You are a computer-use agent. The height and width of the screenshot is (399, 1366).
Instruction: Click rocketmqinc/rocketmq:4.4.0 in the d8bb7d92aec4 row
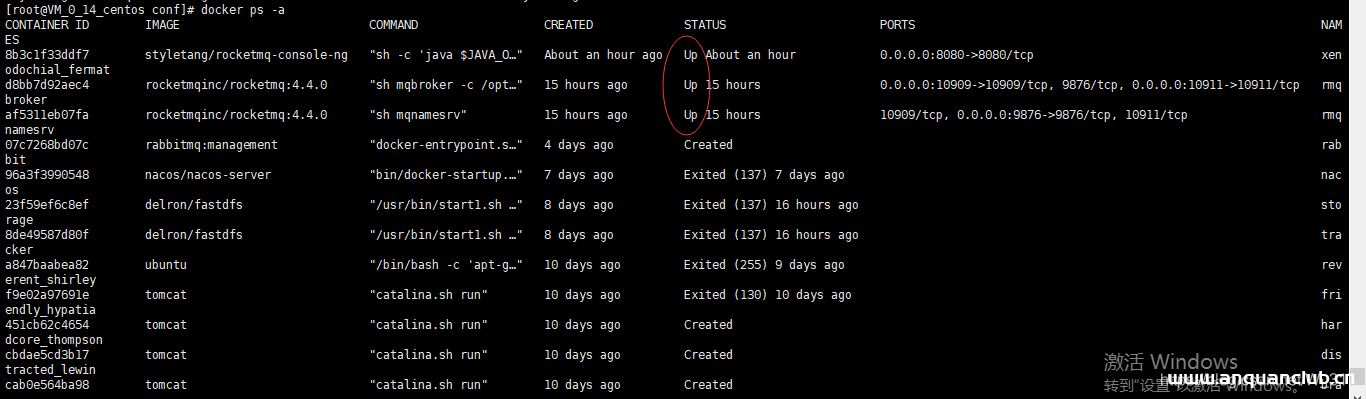tap(236, 85)
